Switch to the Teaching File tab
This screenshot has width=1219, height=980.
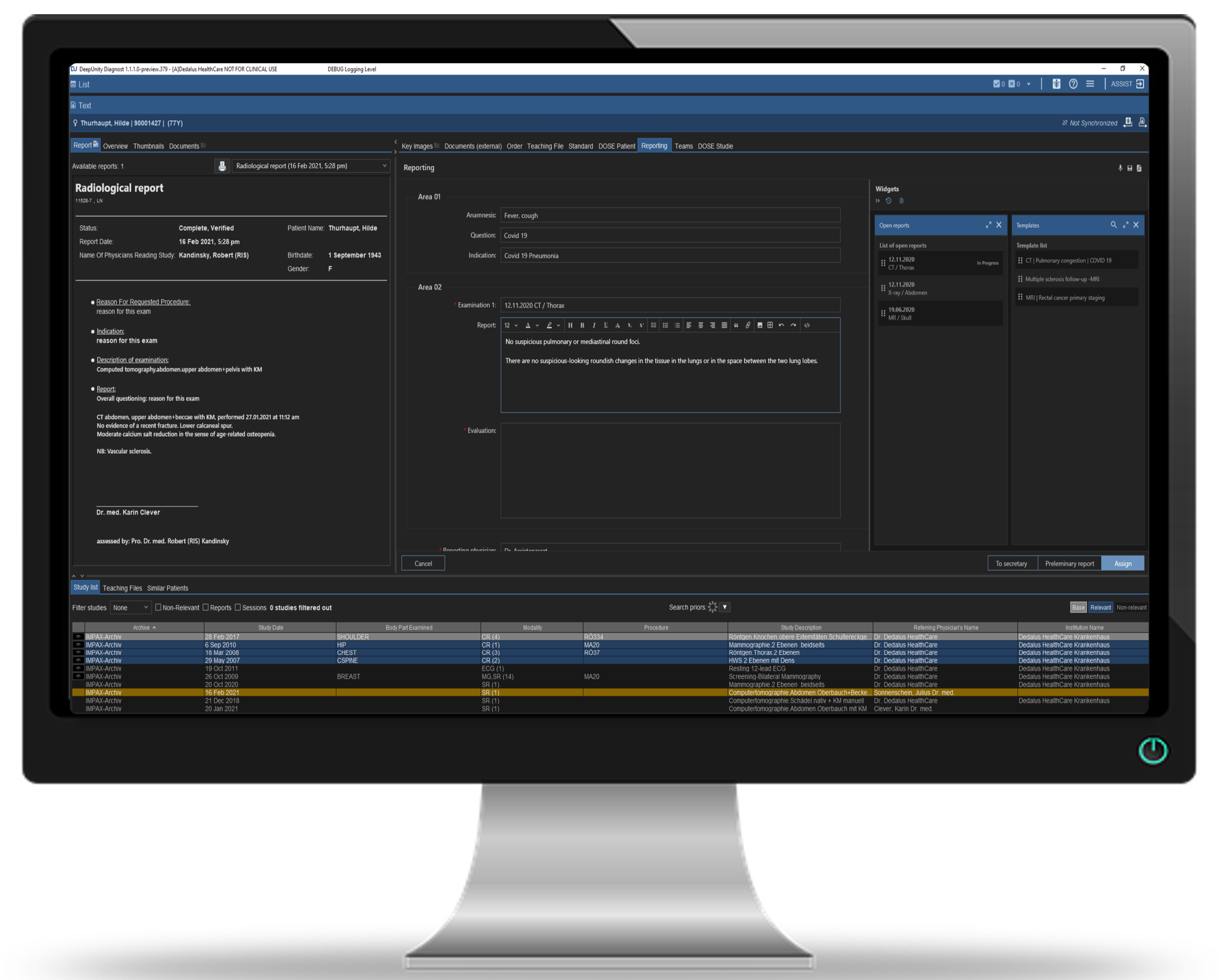pos(544,146)
